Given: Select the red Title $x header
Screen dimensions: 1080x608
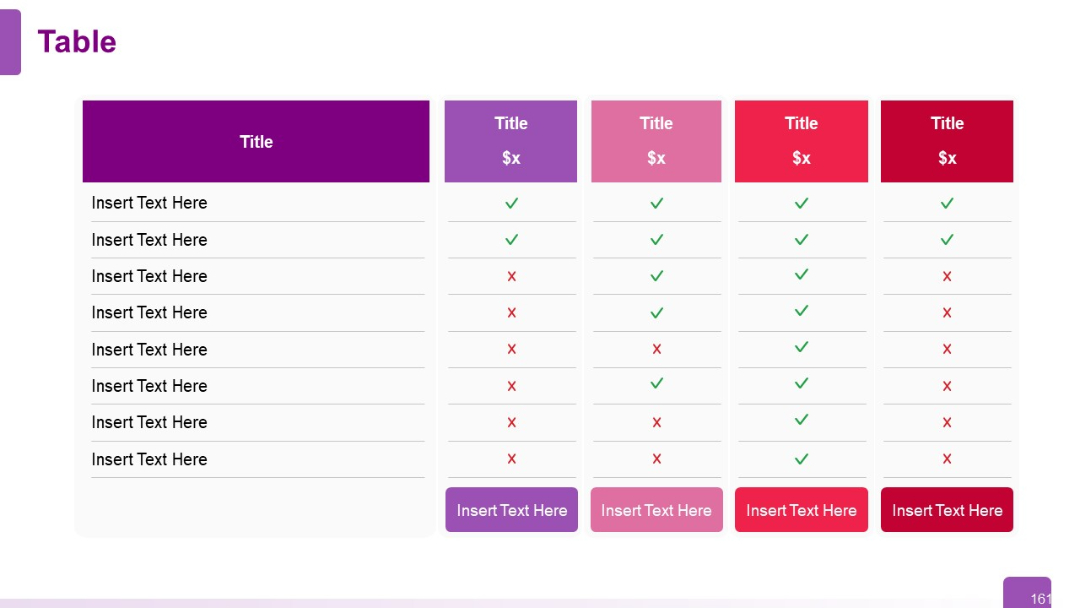Looking at the screenshot, I should click(801, 141).
